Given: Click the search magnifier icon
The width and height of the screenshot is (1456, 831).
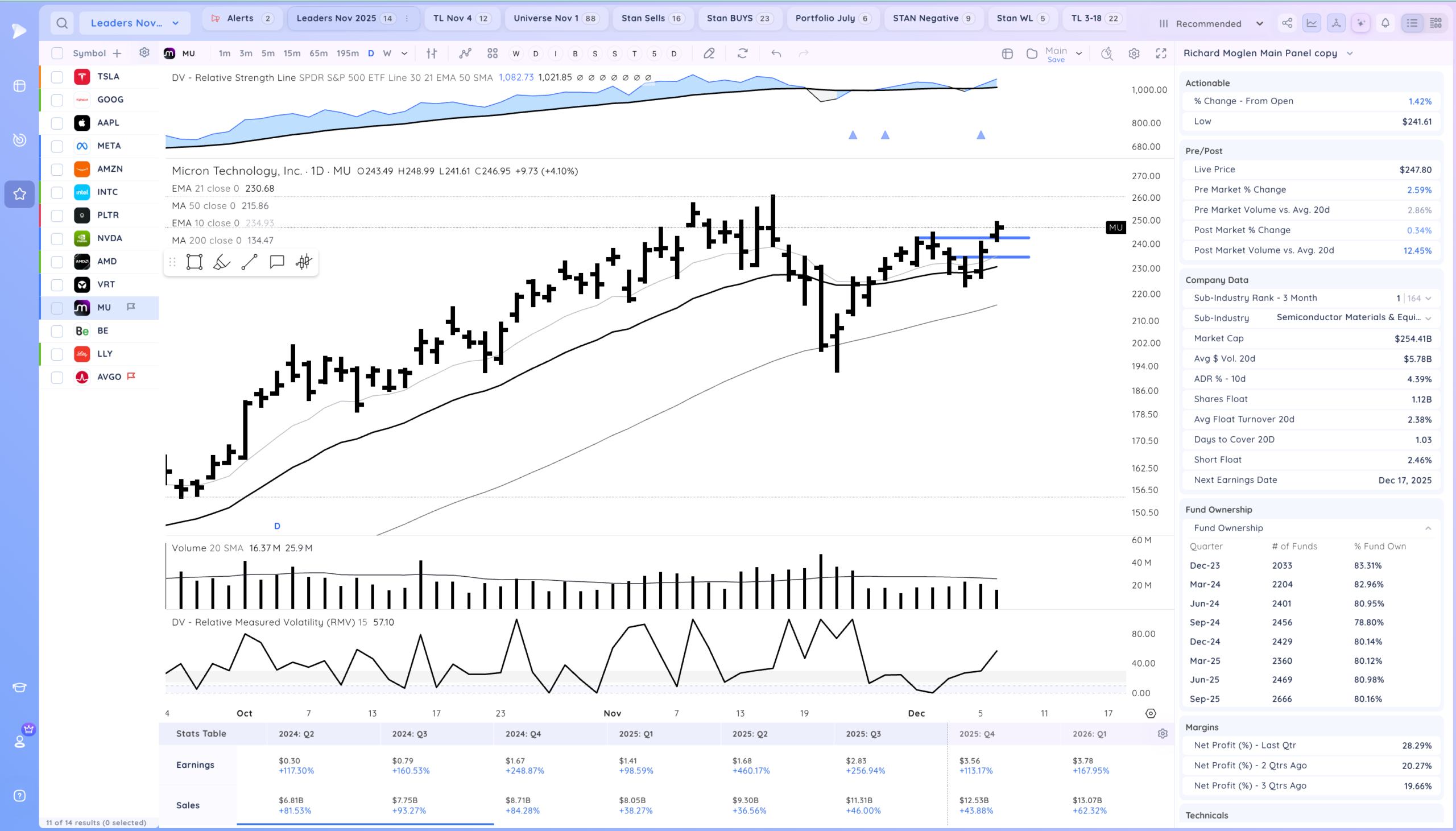Looking at the screenshot, I should point(61,23).
